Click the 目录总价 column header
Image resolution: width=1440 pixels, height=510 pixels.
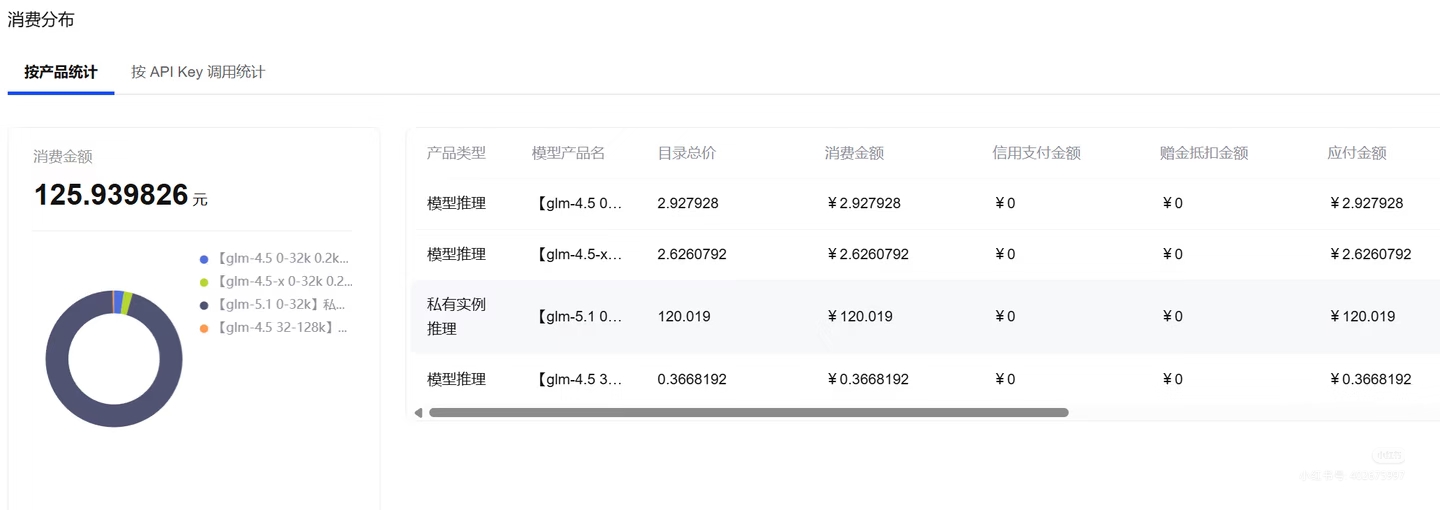686,153
